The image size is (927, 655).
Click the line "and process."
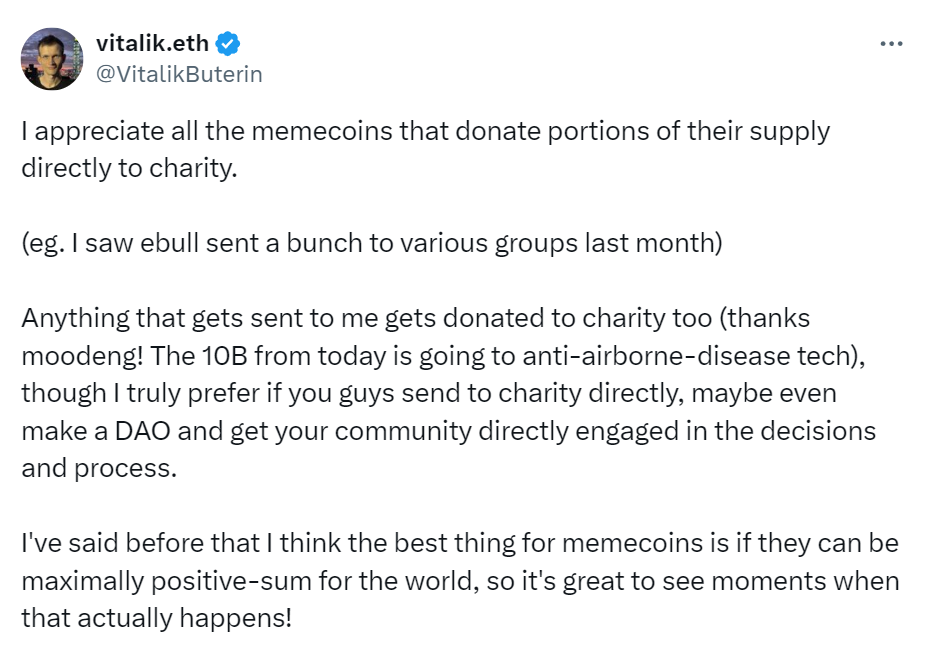click(99, 469)
